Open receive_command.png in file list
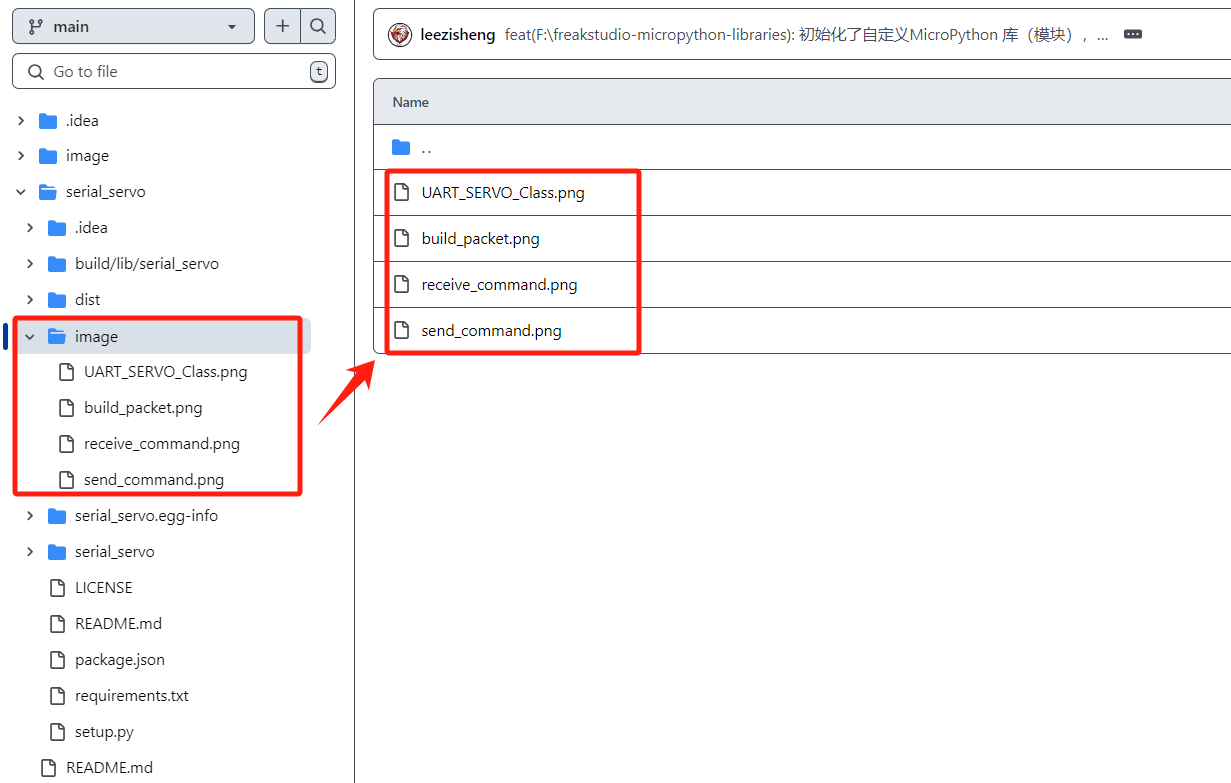The image size is (1231, 783). coord(499,285)
